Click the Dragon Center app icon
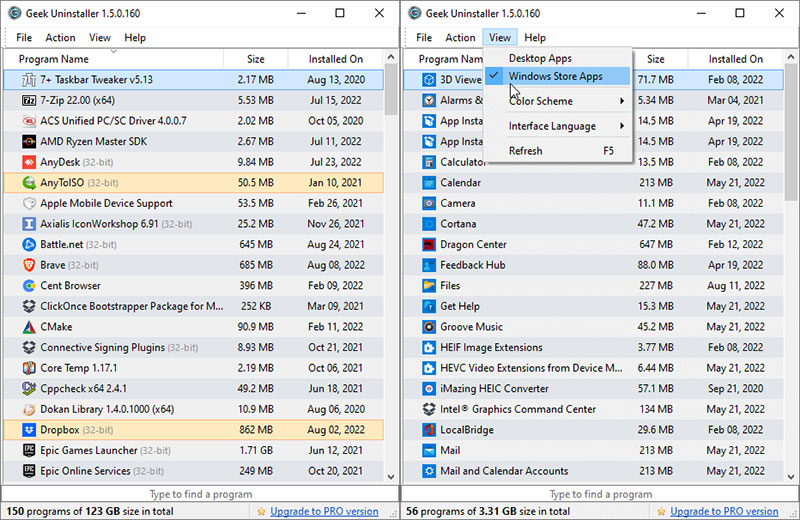This screenshot has height=520, width=800. (x=428, y=244)
